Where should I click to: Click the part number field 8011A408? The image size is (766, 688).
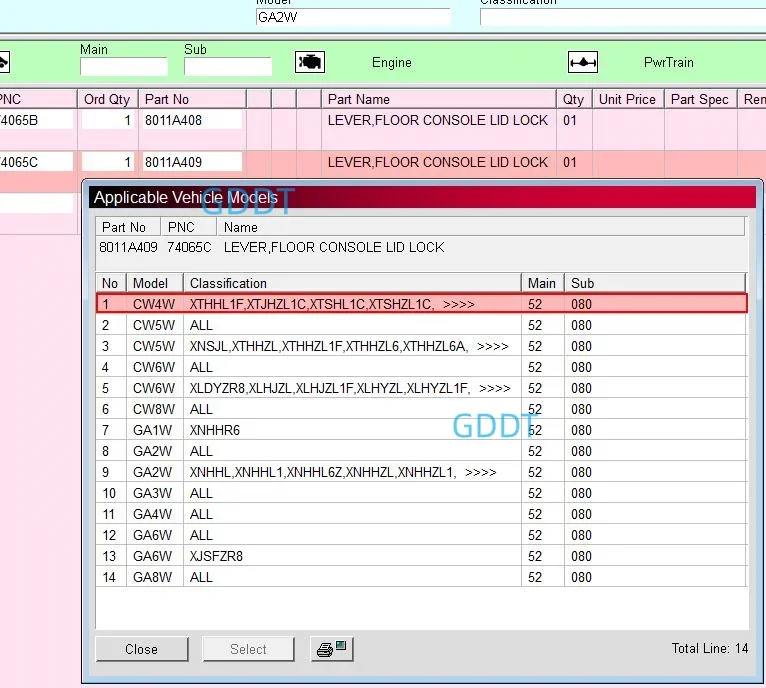(192, 120)
